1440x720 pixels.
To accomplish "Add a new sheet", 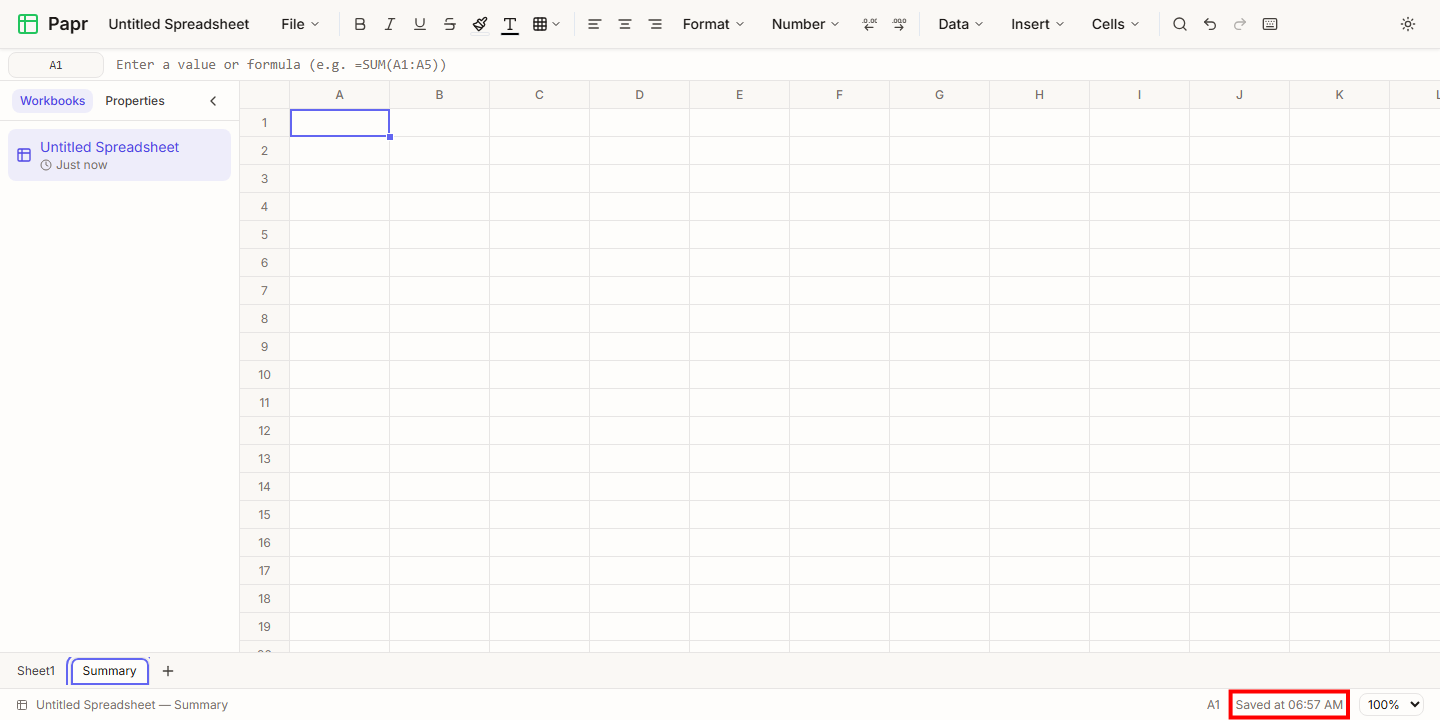I will pos(168,671).
